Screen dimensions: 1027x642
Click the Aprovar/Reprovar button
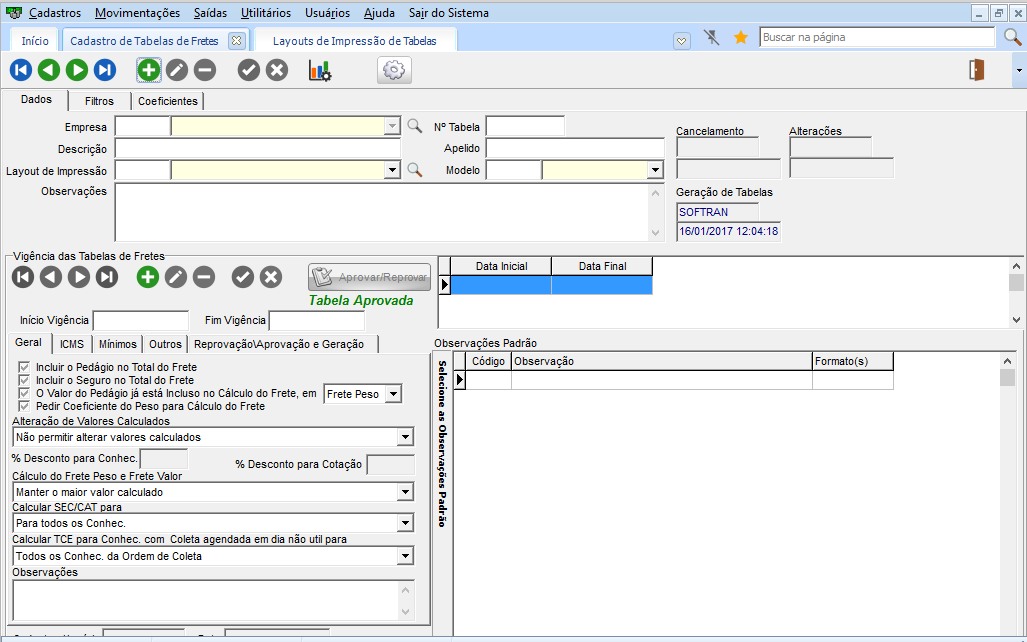pos(370,277)
